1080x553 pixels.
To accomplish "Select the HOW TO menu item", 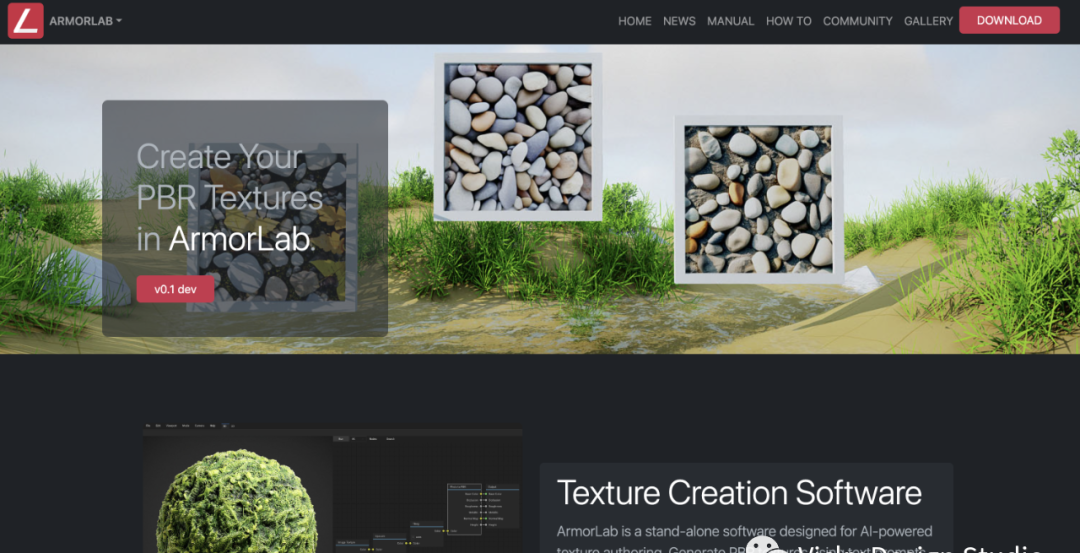I will [789, 21].
